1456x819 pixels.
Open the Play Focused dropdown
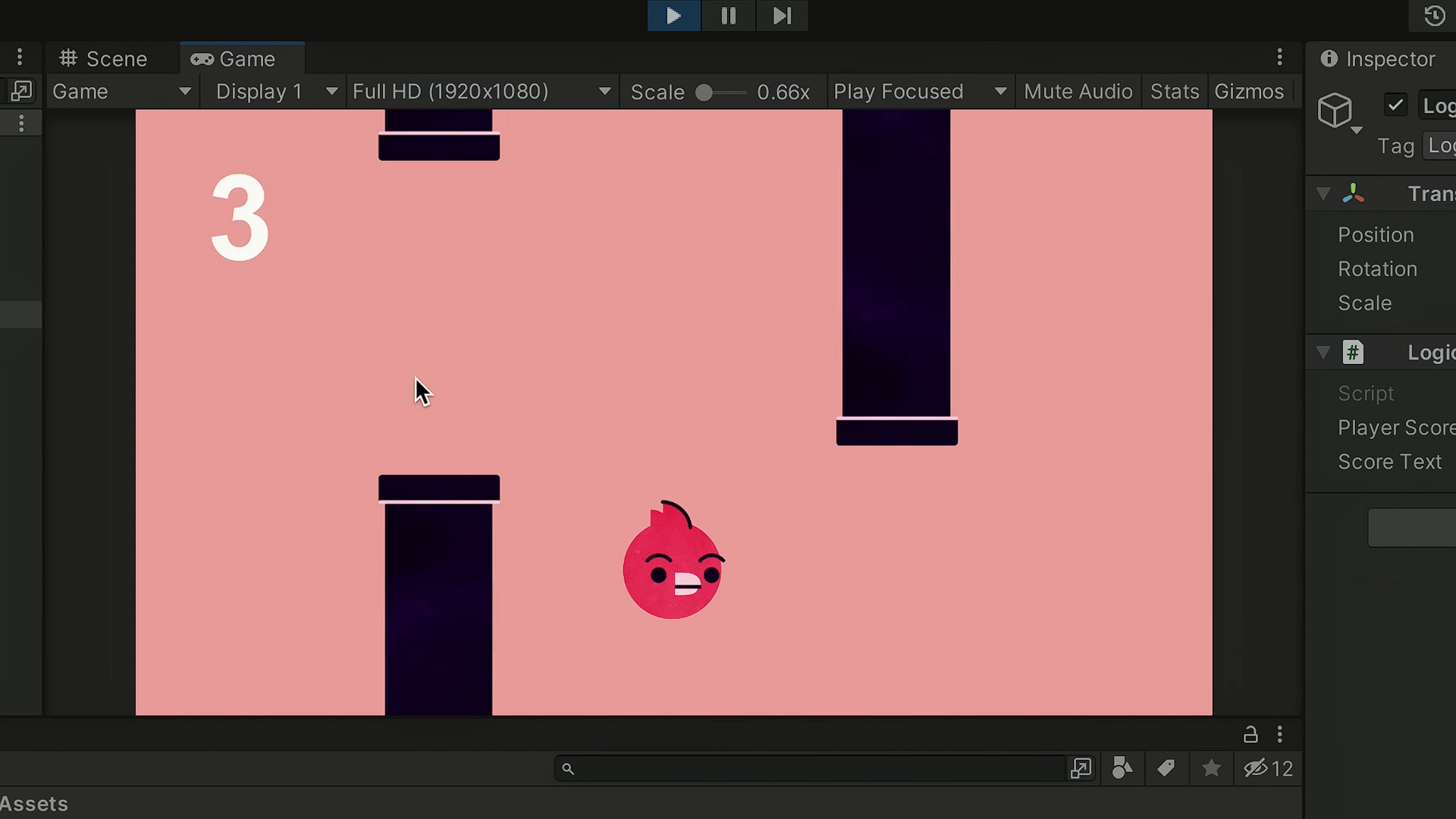tap(920, 92)
